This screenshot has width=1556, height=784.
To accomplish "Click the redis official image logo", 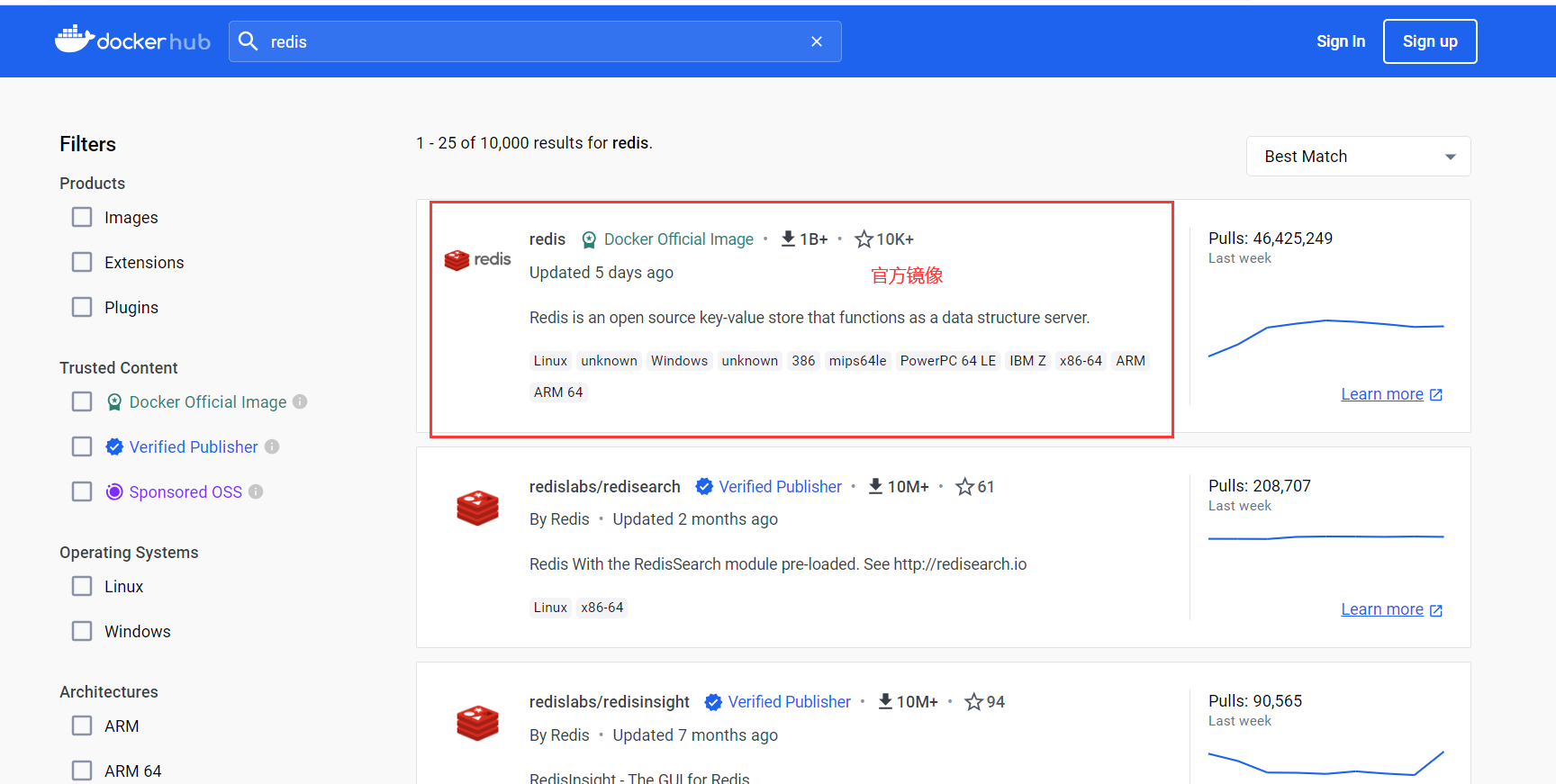I will point(477,260).
